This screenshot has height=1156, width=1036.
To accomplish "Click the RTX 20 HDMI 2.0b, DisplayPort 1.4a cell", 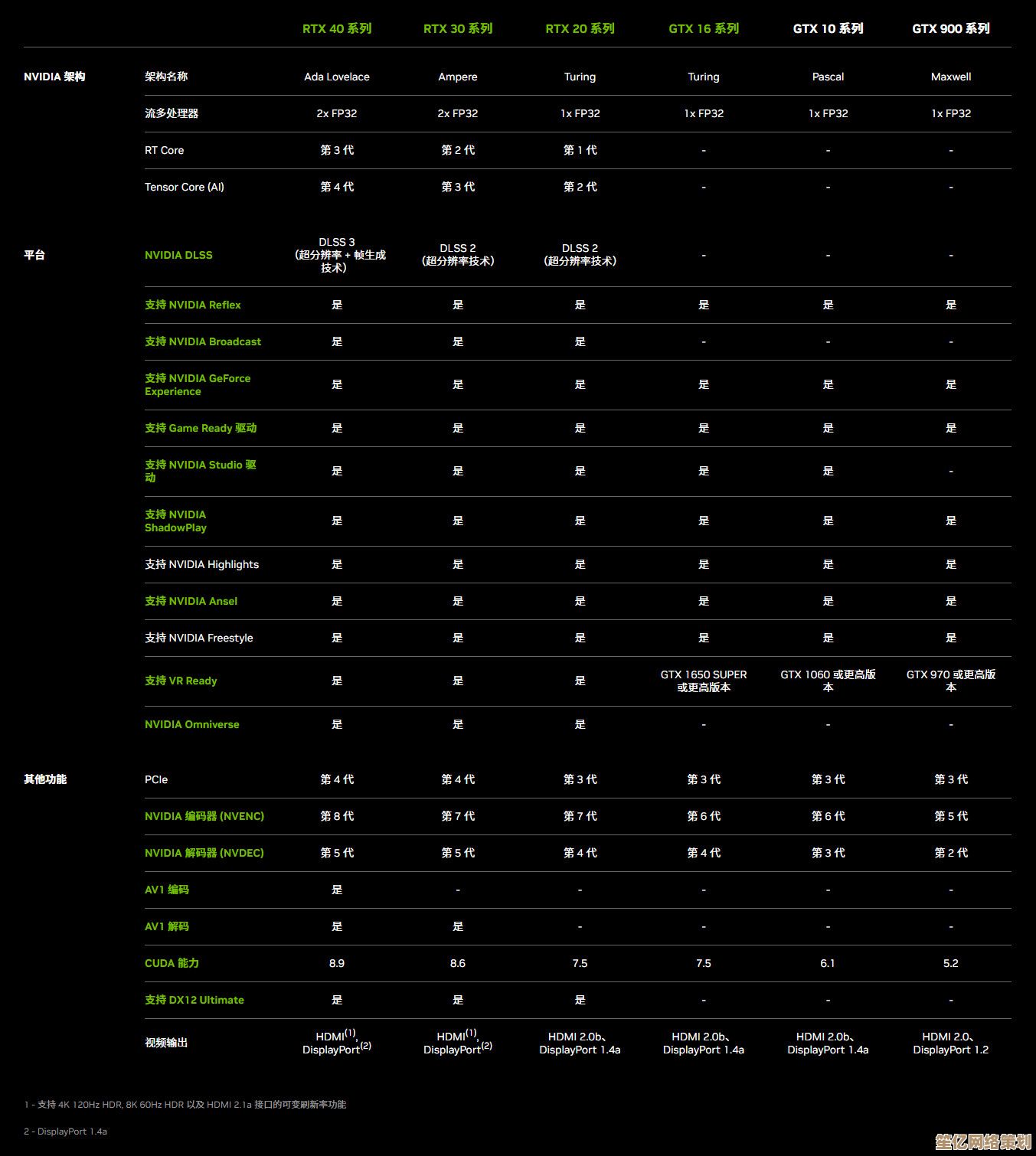I will [580, 1043].
